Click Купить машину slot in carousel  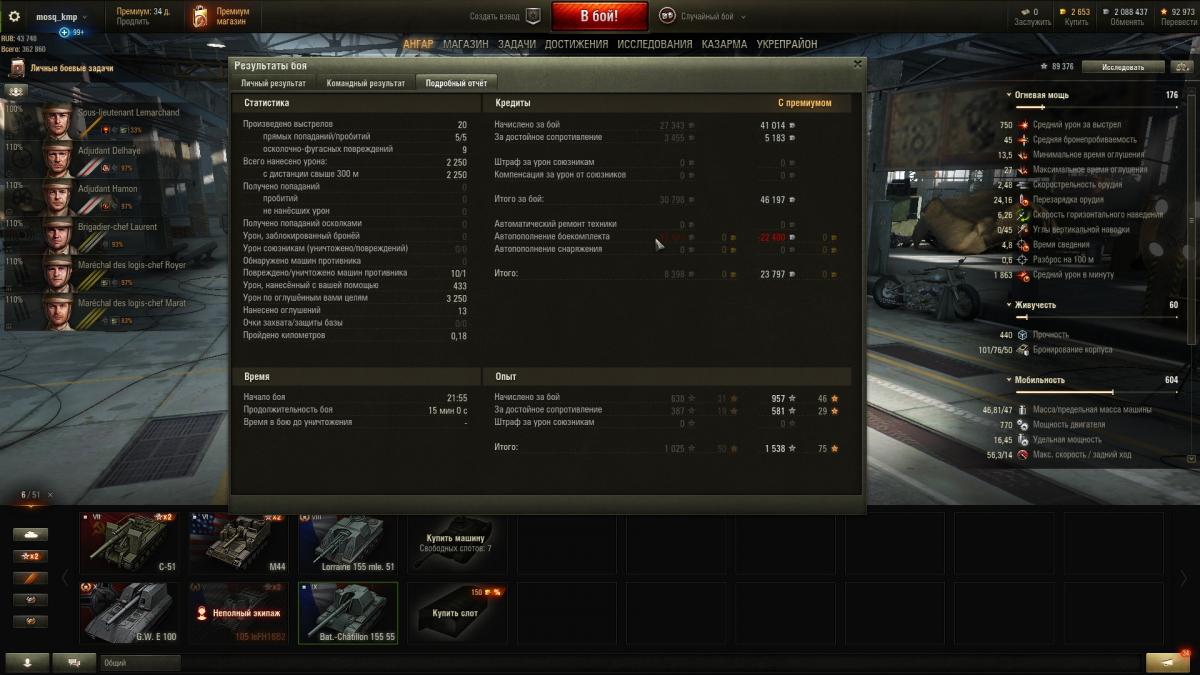click(459, 543)
